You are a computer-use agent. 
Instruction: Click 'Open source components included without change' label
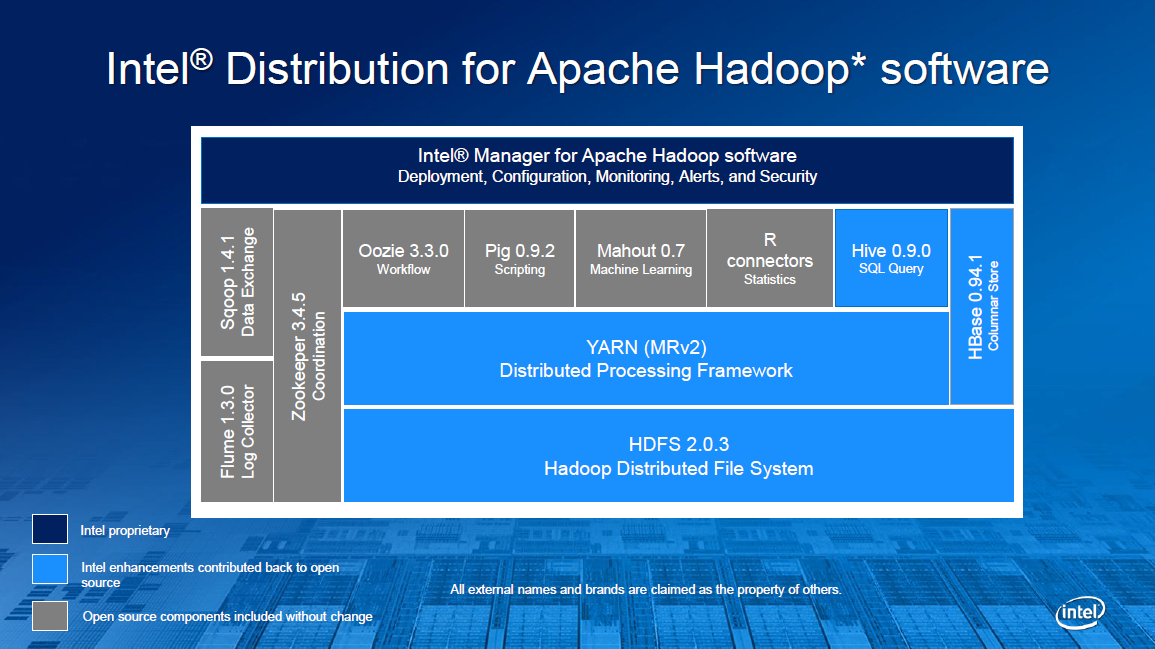pos(227,616)
